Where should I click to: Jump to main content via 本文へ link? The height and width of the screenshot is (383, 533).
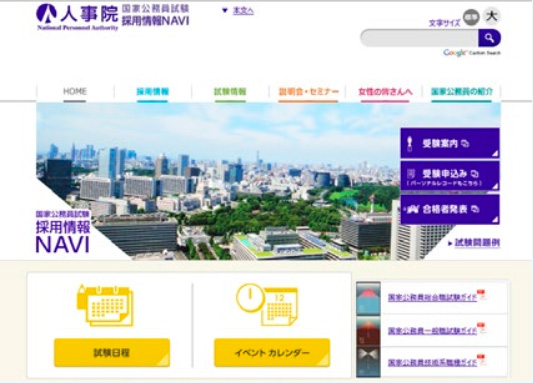pos(243,11)
